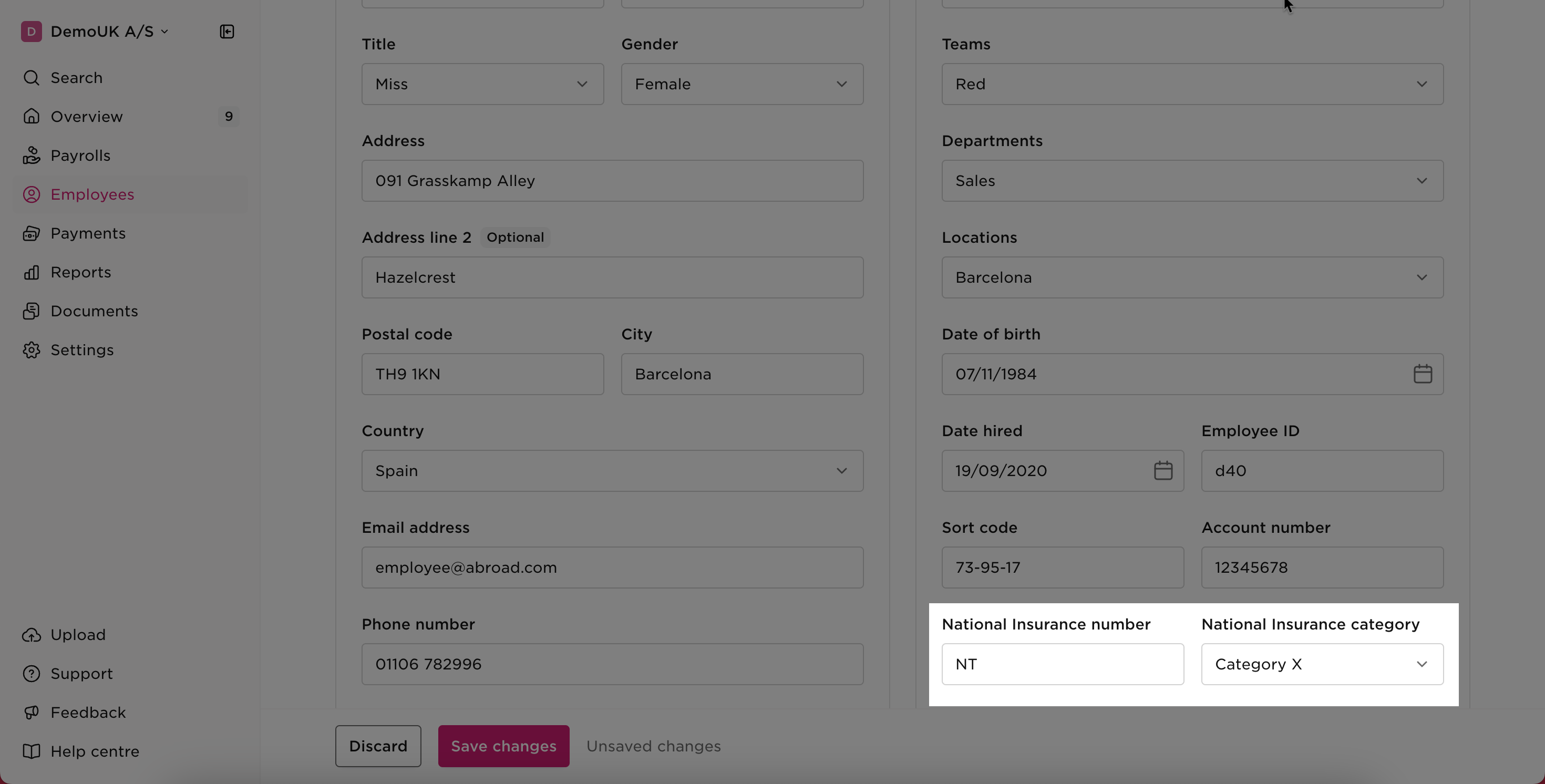Click the Payrolls hand-coins icon
Screen dimensions: 1545x784
pyautogui.click(x=31, y=156)
